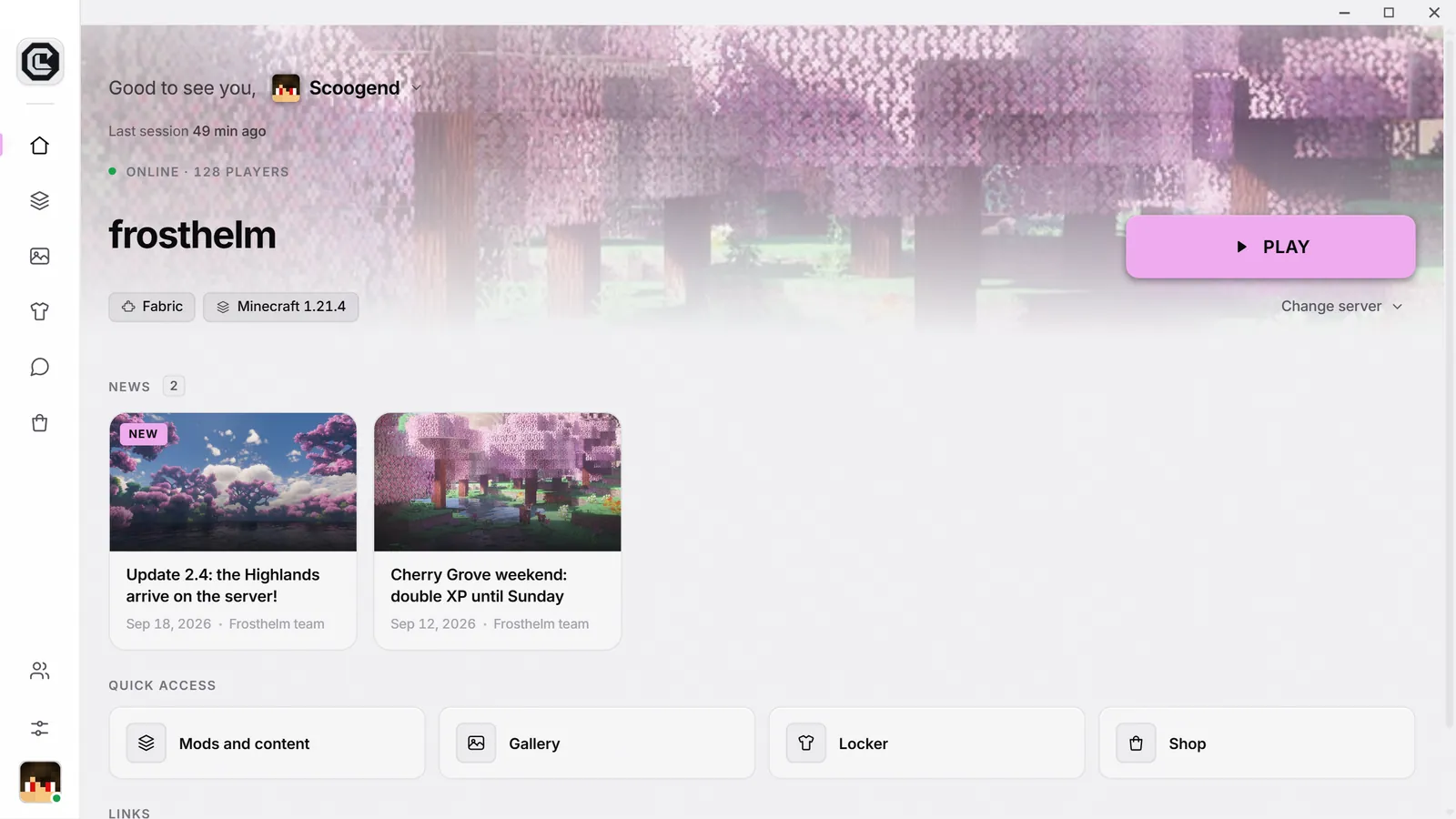Click the 'Sep 18, 2026' news date
1456x819 pixels.
point(168,624)
